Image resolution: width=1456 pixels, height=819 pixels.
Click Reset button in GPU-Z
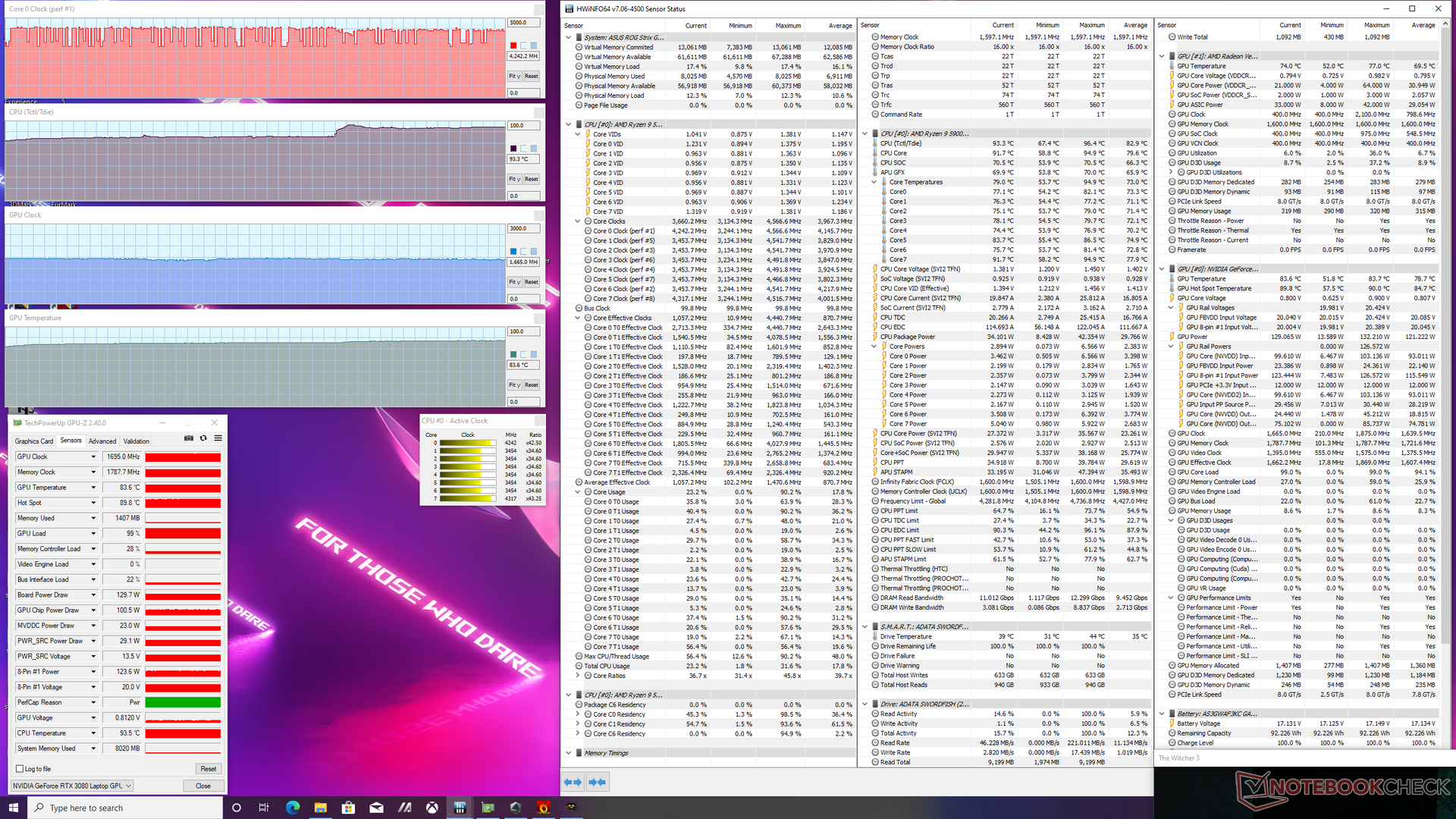[x=208, y=769]
